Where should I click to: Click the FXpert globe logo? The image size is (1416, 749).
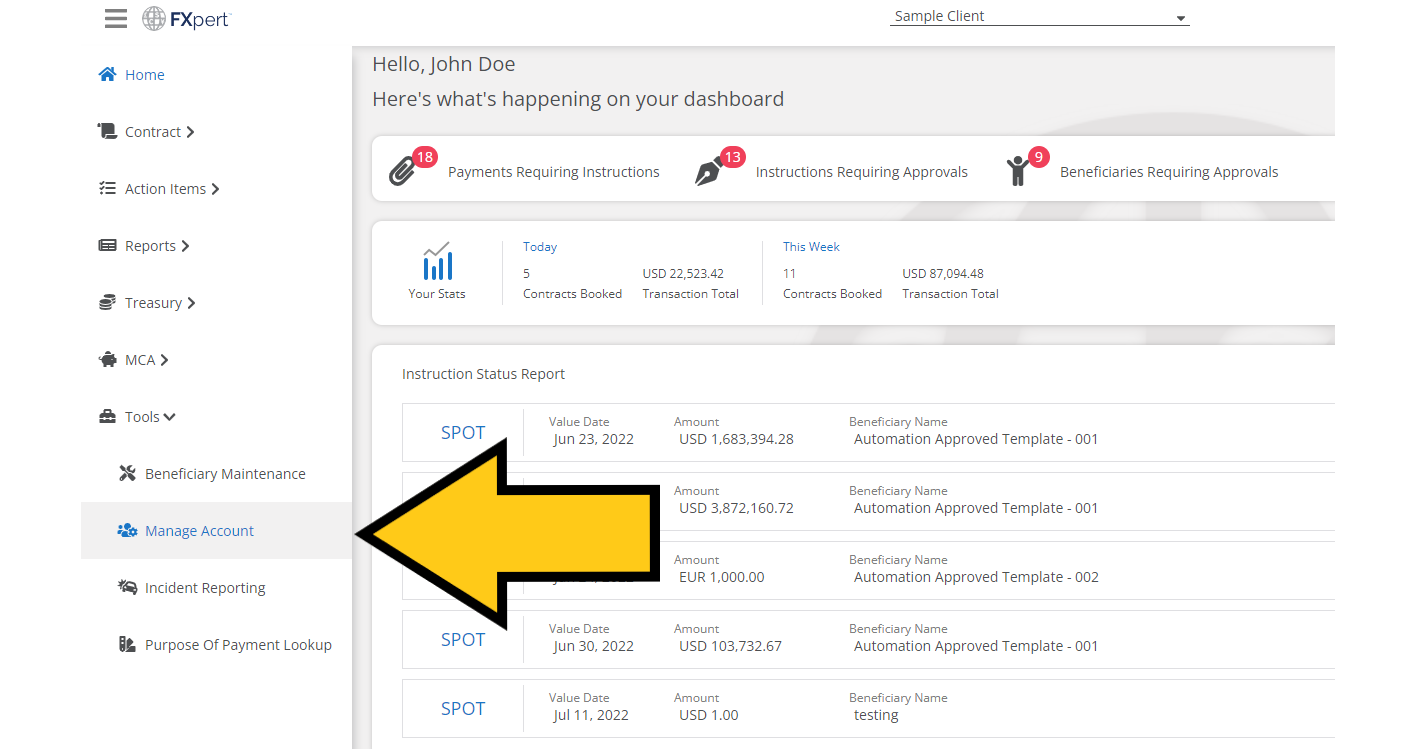pyautogui.click(x=154, y=18)
